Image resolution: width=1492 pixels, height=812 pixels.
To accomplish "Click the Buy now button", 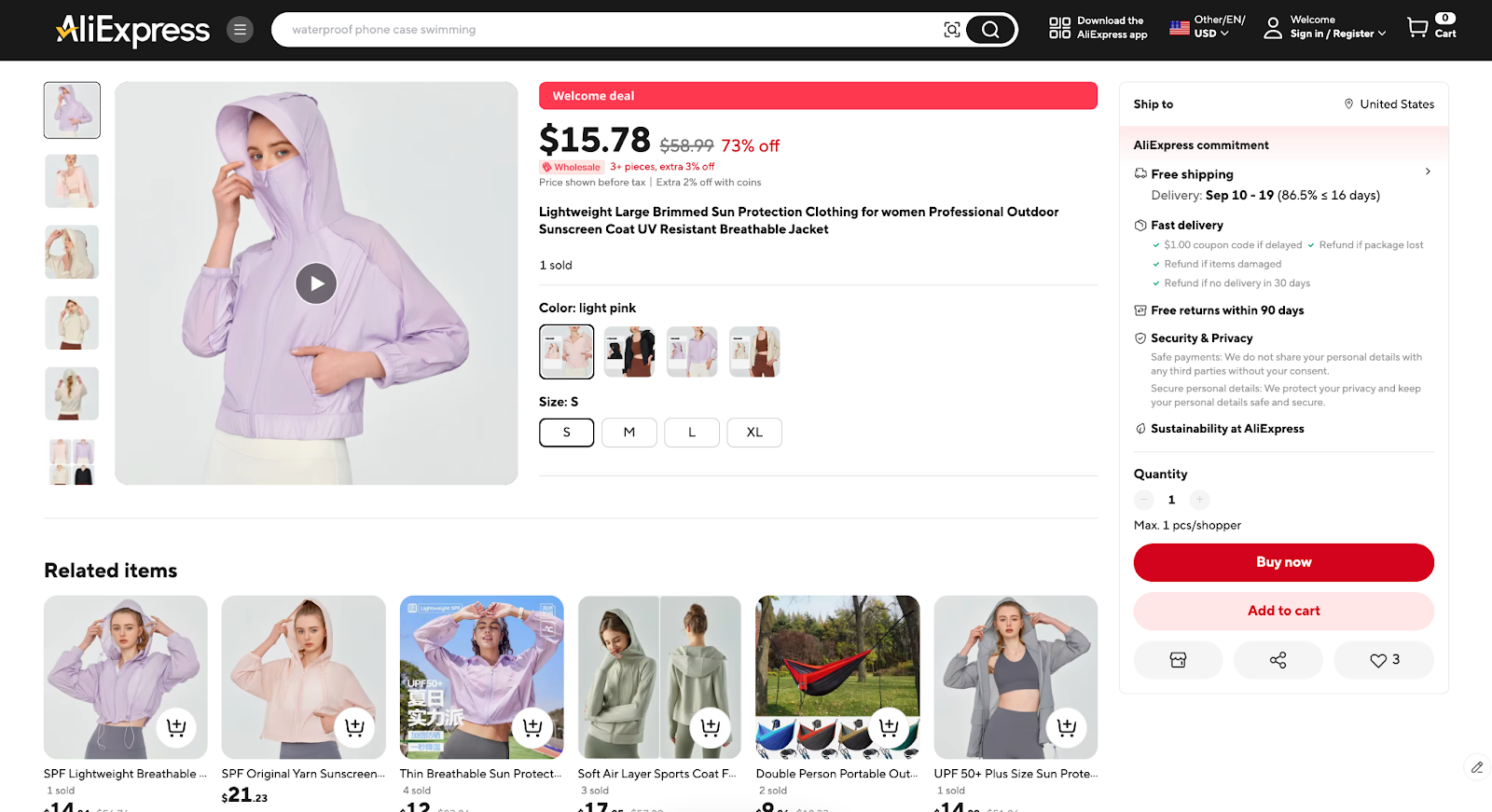I will [x=1283, y=562].
